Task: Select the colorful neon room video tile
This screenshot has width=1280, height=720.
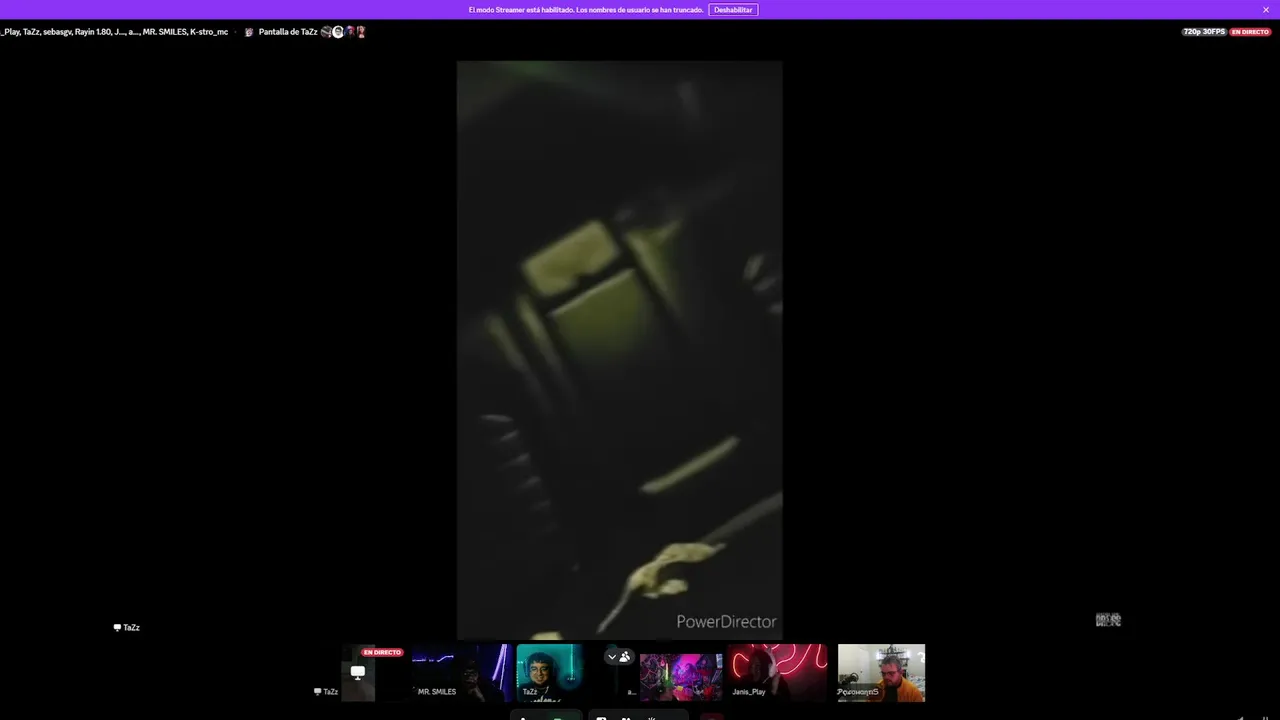Action: (681, 677)
